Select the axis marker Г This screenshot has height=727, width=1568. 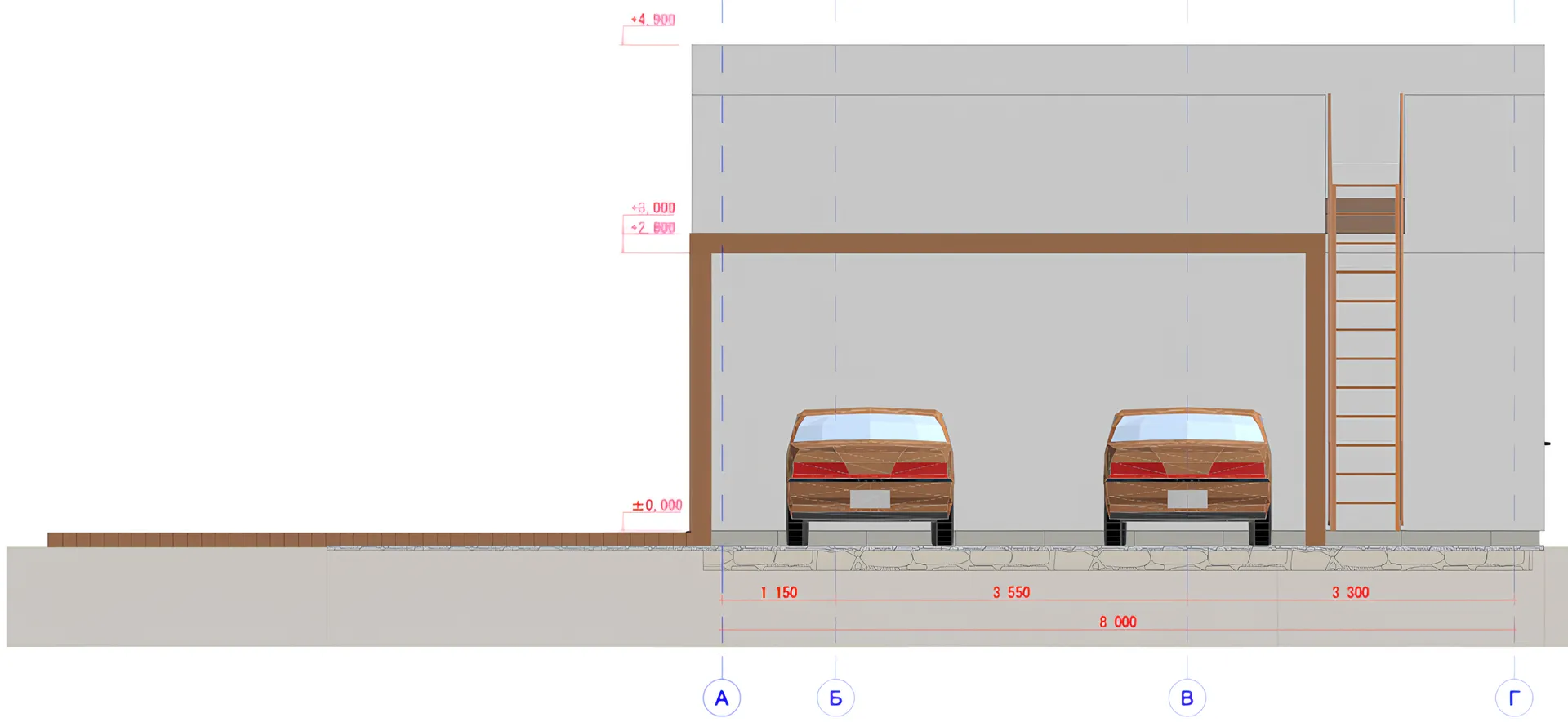pyautogui.click(x=1513, y=698)
